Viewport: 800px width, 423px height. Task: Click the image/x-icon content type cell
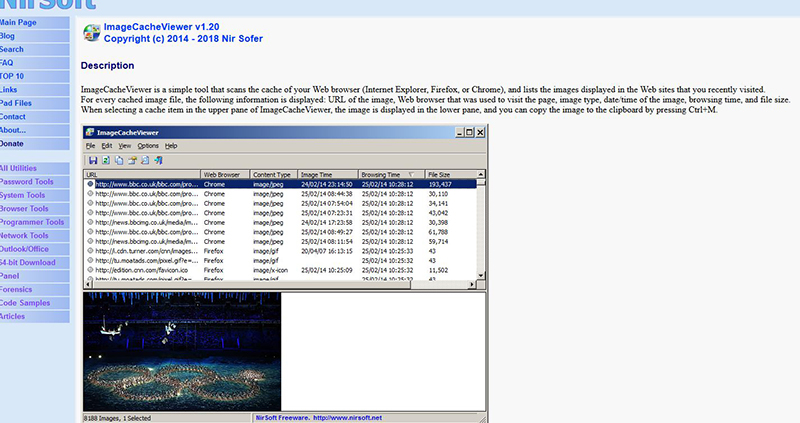pos(270,270)
